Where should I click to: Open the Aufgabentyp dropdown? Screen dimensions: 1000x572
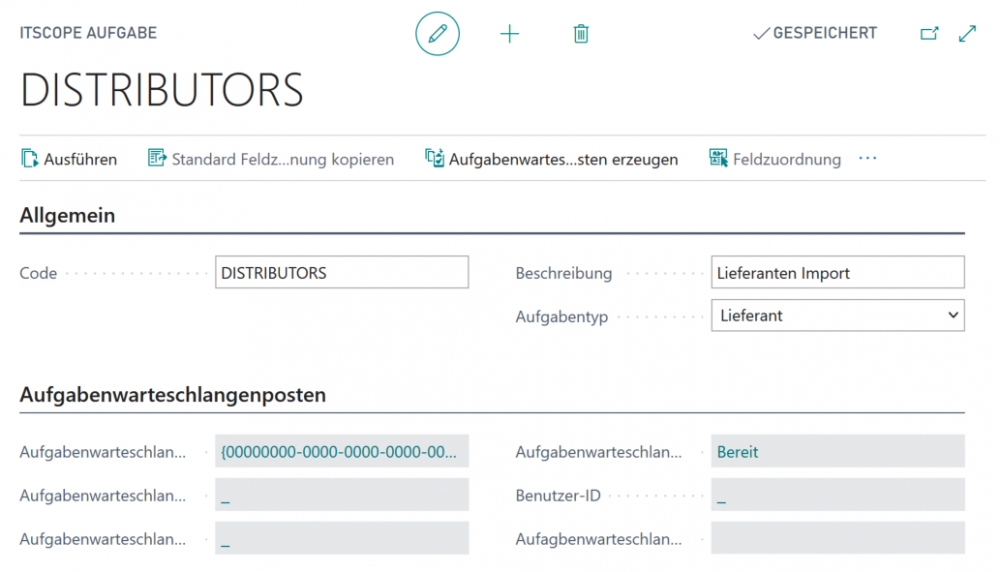pyautogui.click(x=837, y=315)
